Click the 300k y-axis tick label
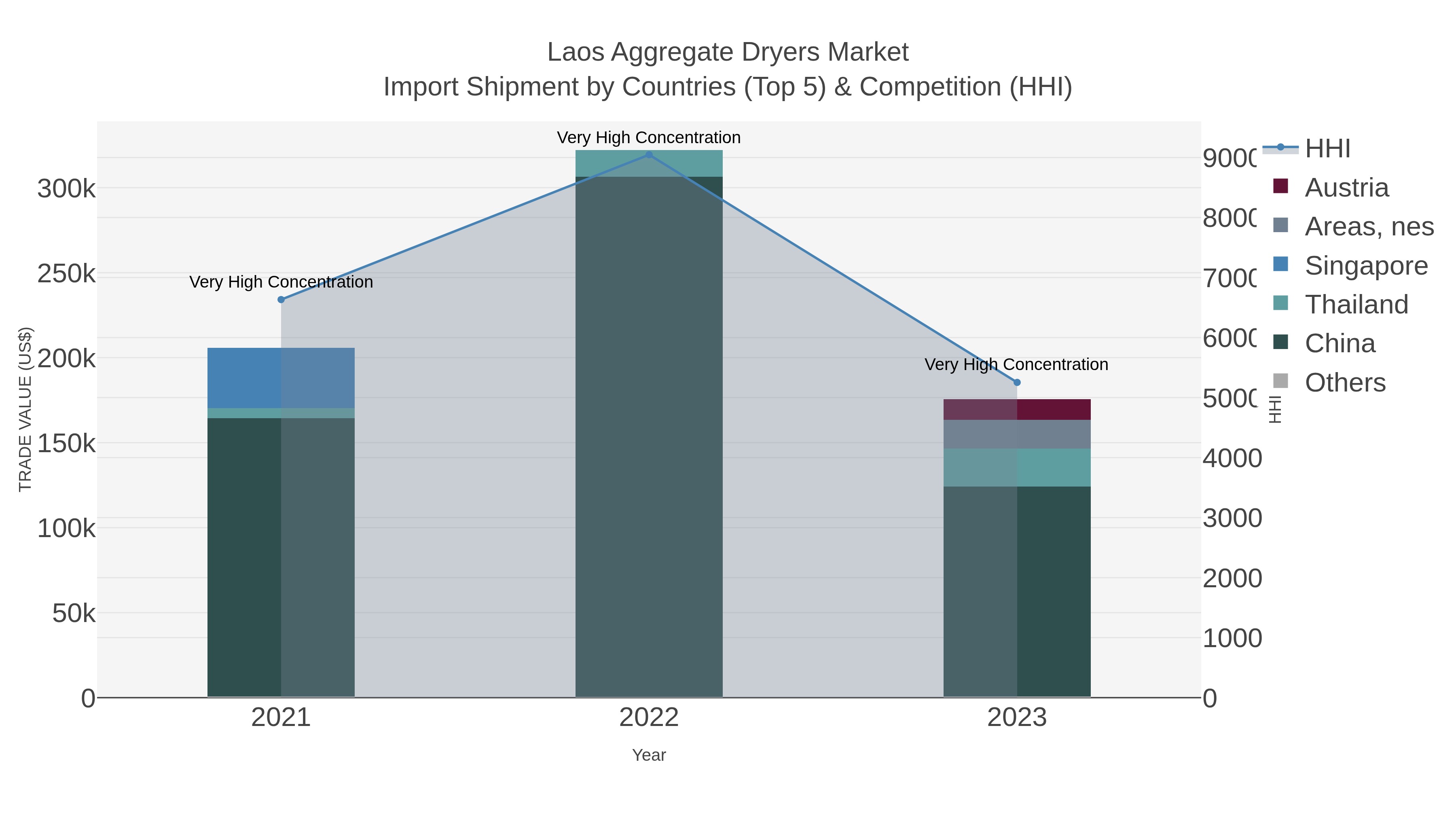 coord(67,189)
